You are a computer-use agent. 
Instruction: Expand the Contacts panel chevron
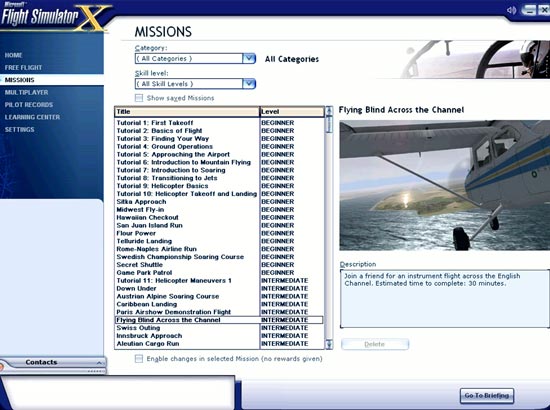(99, 363)
